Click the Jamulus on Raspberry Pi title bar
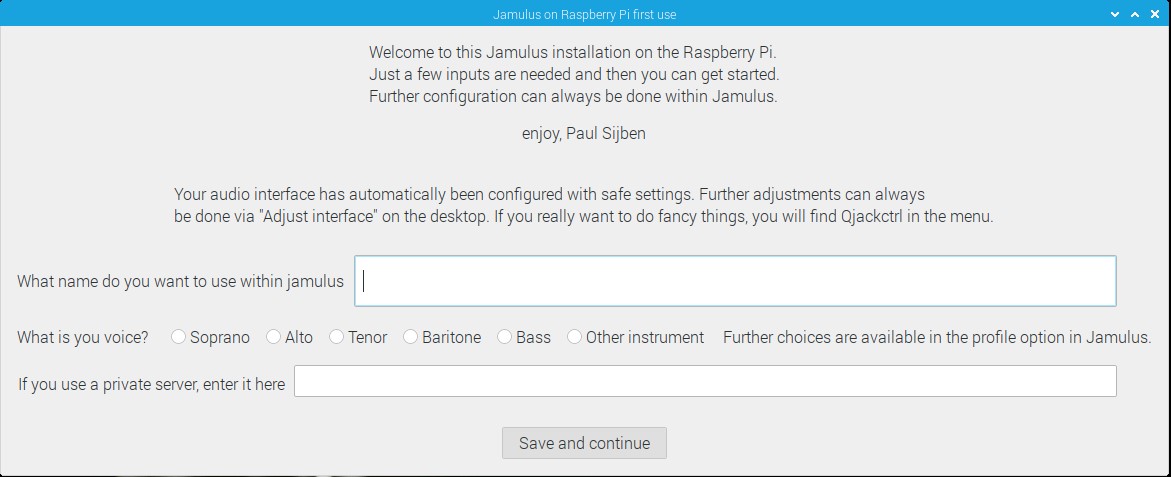The height and width of the screenshot is (477, 1171). [x=585, y=14]
